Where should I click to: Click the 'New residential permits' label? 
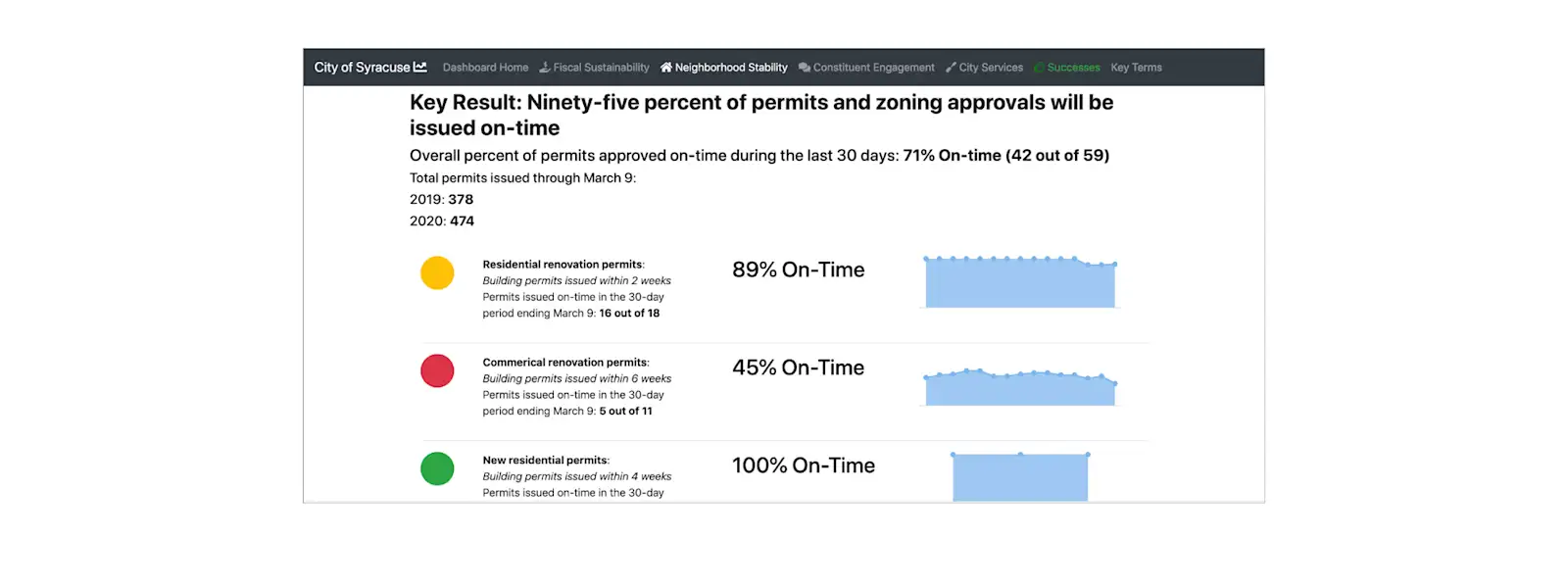[x=546, y=461]
